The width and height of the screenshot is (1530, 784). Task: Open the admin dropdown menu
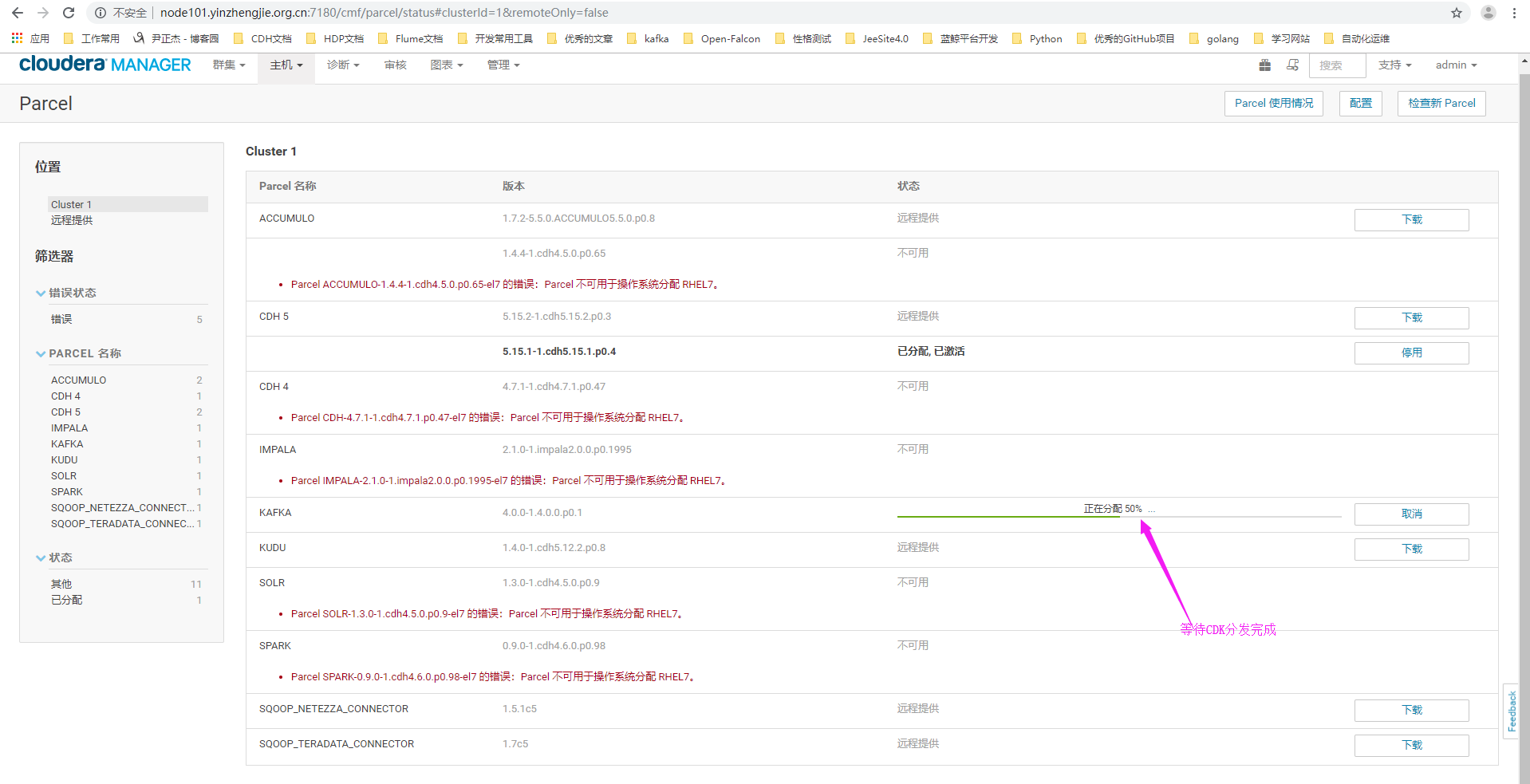pyautogui.click(x=1454, y=65)
